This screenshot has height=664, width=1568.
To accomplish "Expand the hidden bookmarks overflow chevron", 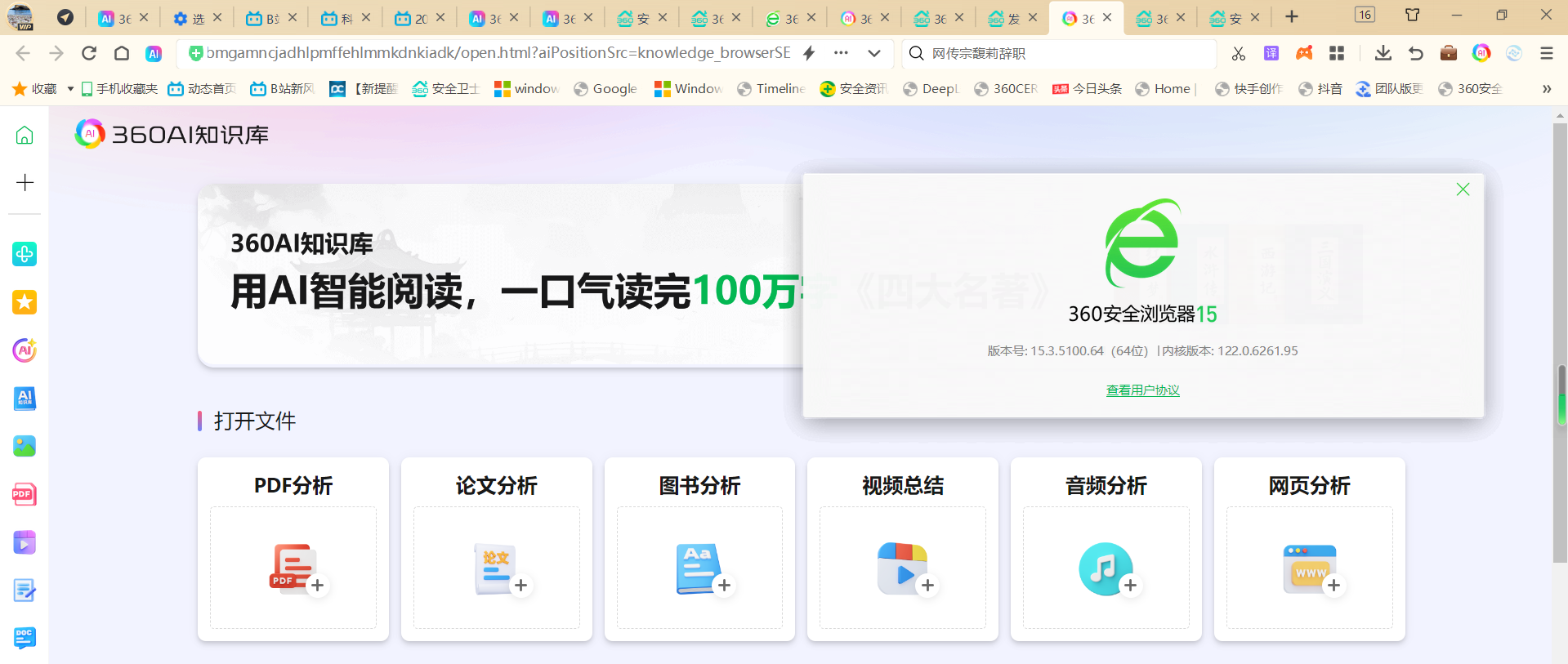I will (1546, 88).
